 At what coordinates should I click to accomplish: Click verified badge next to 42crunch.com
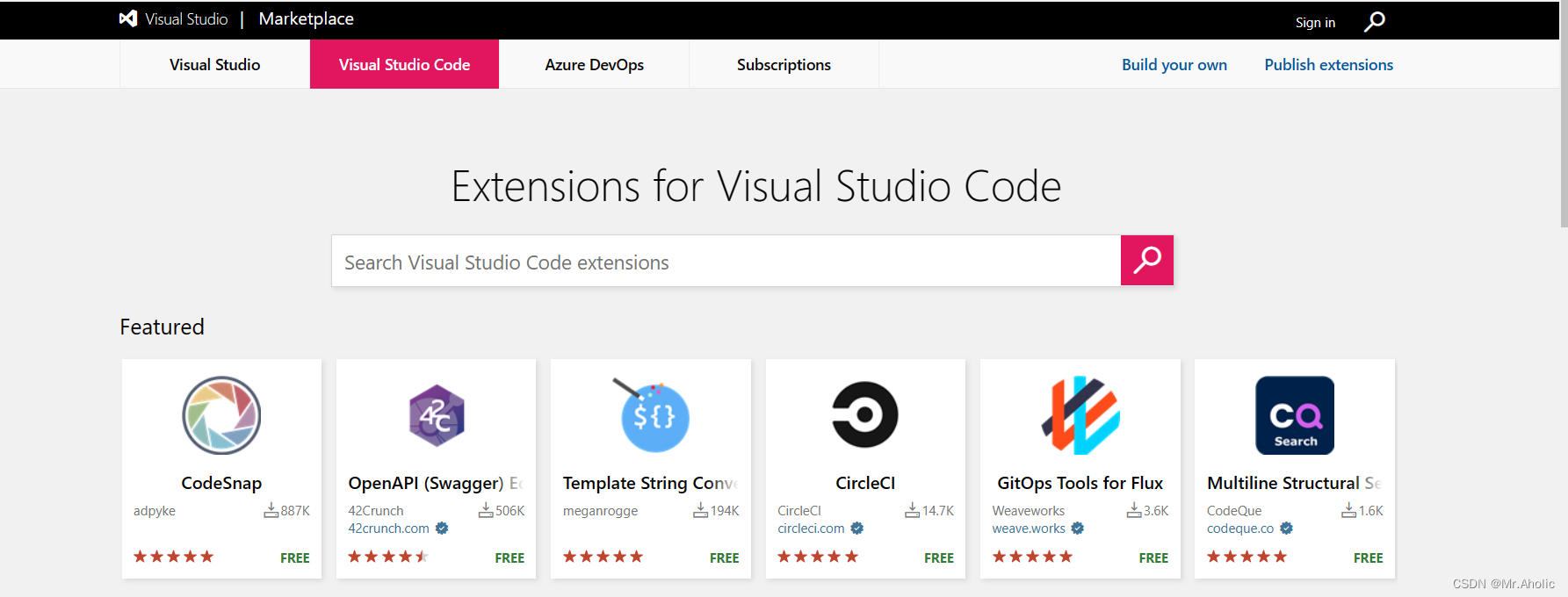[x=442, y=529]
